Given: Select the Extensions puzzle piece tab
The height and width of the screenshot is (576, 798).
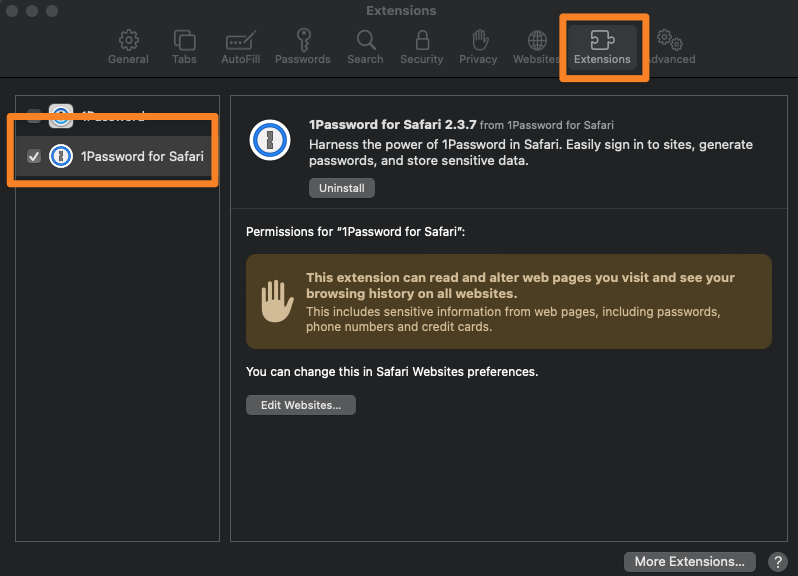Looking at the screenshot, I should point(602,47).
